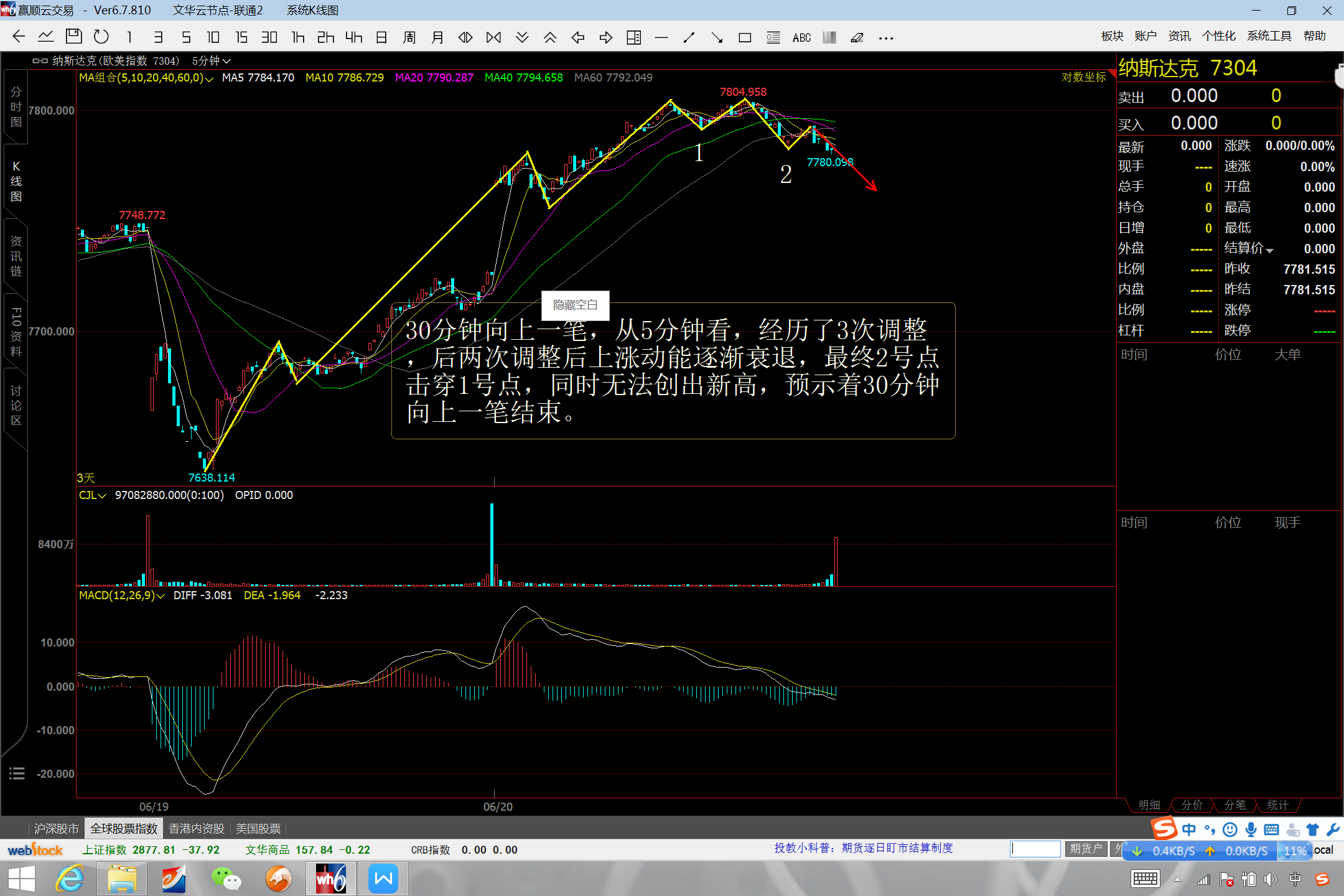Select the downward arrow line tool
The image size is (1344, 896).
tap(717, 37)
